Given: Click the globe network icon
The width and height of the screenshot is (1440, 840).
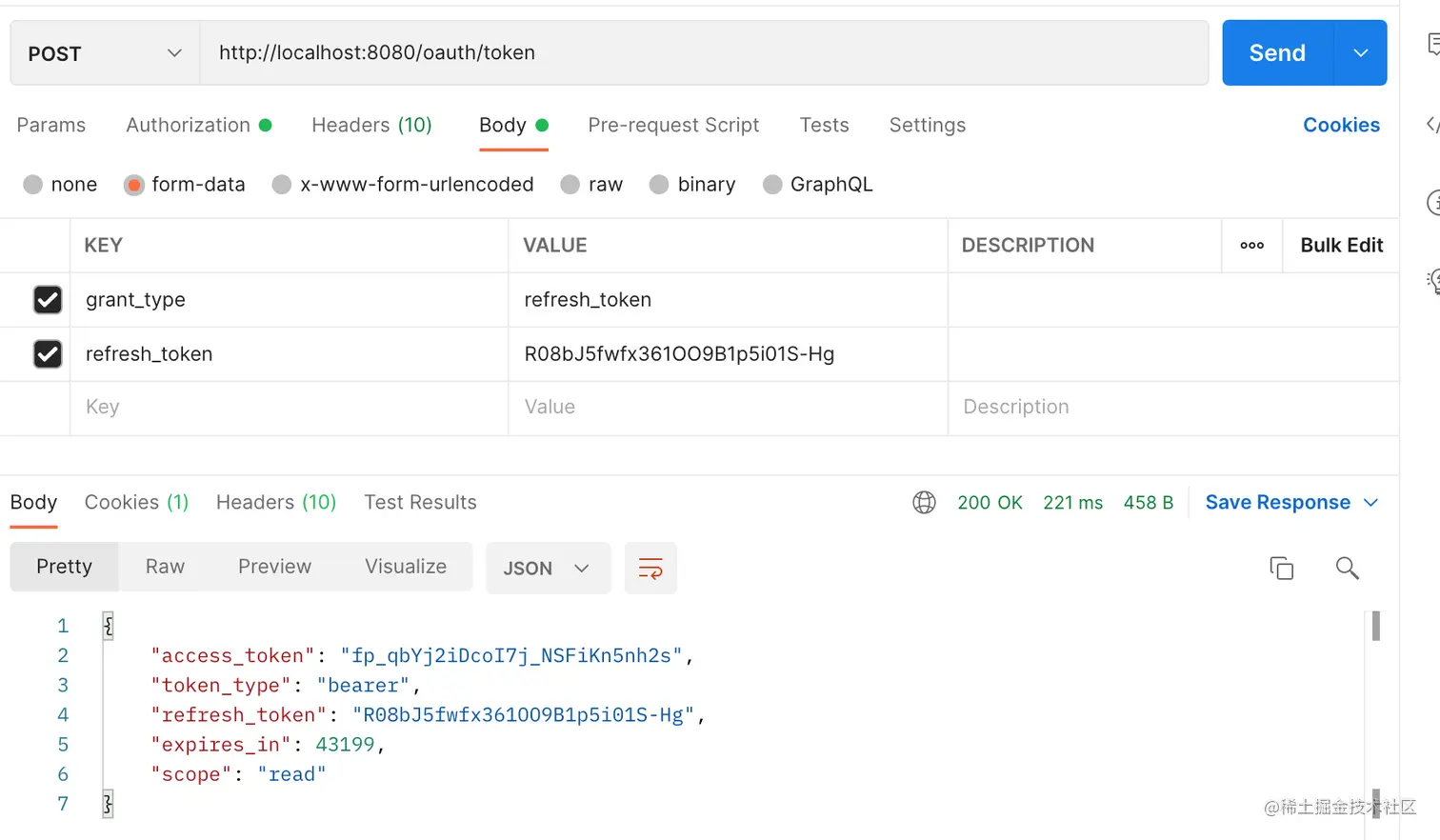Looking at the screenshot, I should click(x=924, y=502).
